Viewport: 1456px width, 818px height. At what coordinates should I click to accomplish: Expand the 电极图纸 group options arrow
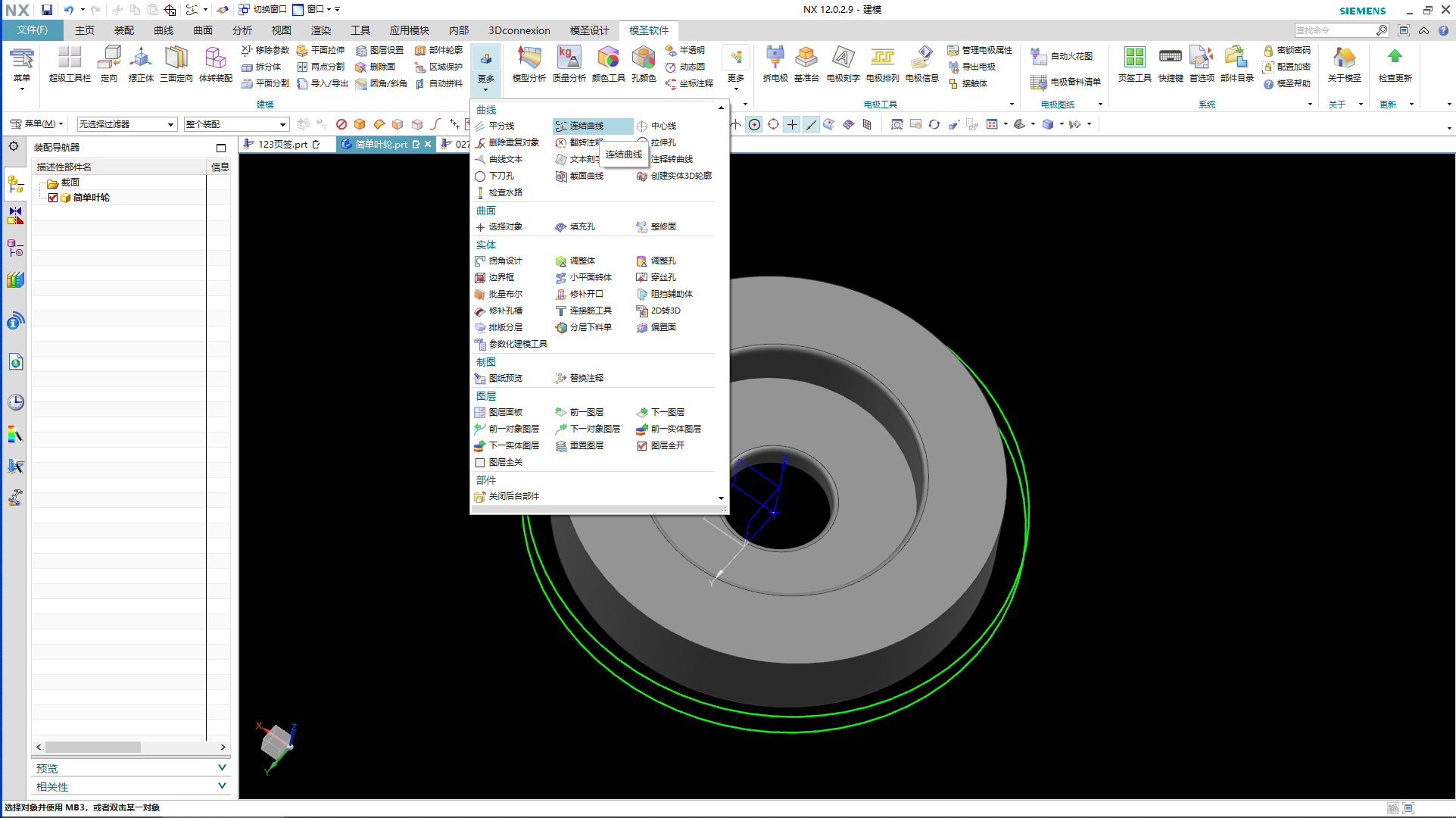[1100, 105]
